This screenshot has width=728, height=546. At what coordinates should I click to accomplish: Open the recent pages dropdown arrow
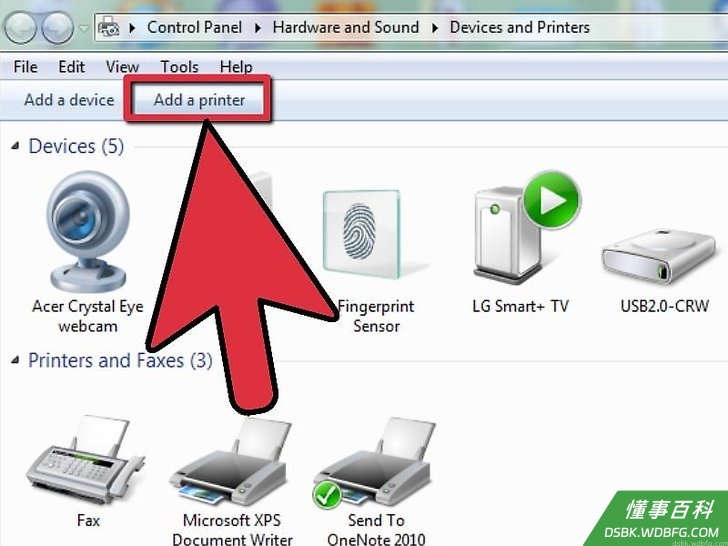[x=84, y=28]
